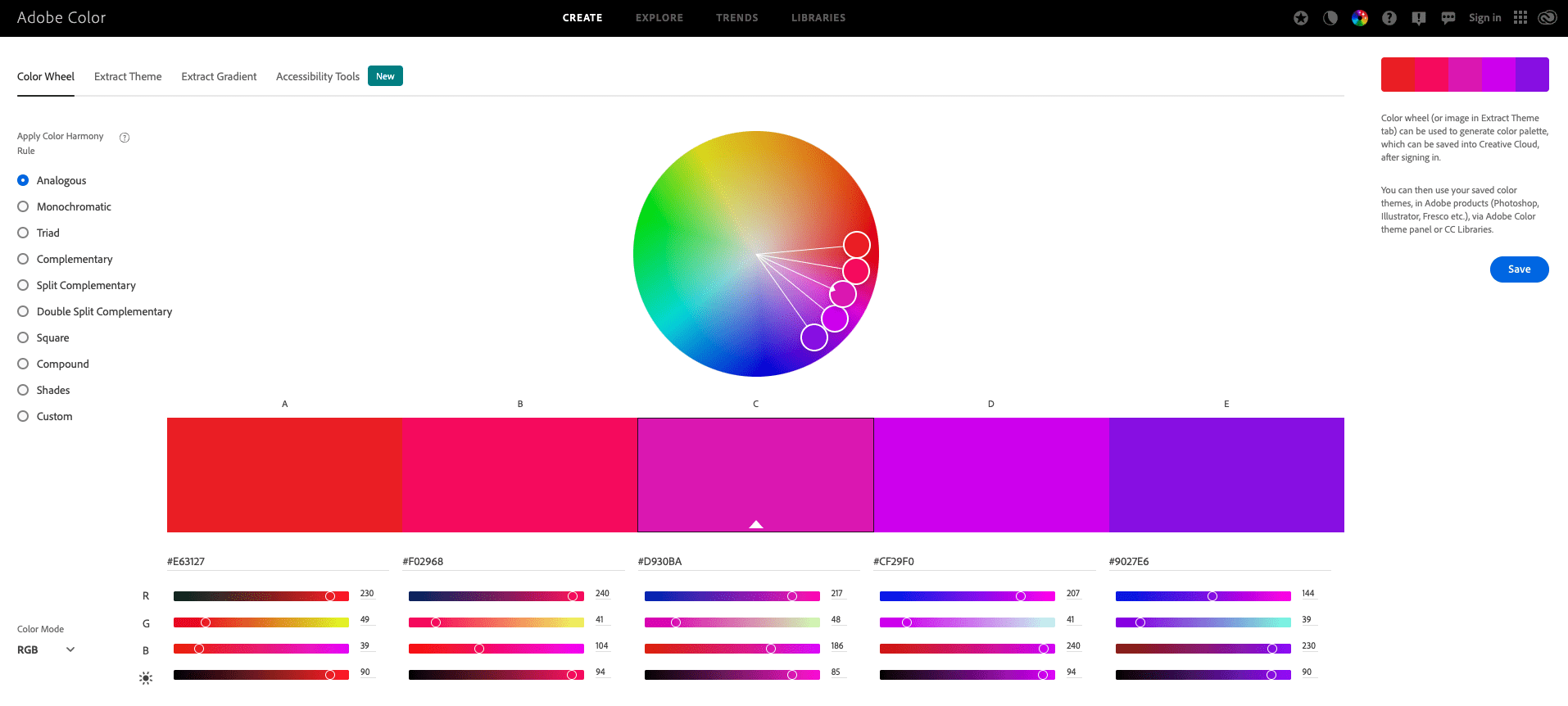Click the star icon in the top bar
This screenshot has width=1568, height=706.
click(1301, 18)
